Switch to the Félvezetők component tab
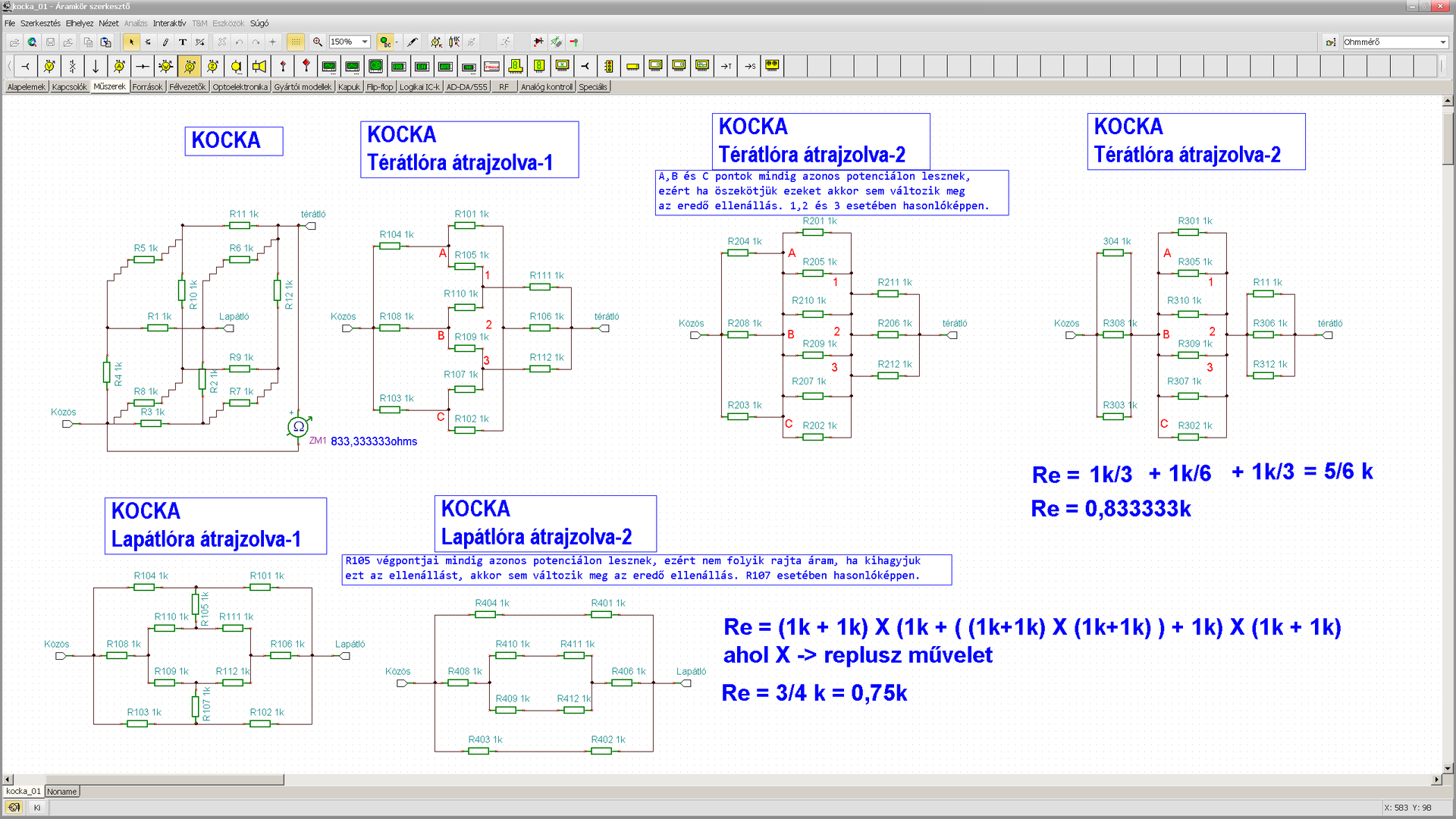This screenshot has width=1456, height=819. coord(187,87)
